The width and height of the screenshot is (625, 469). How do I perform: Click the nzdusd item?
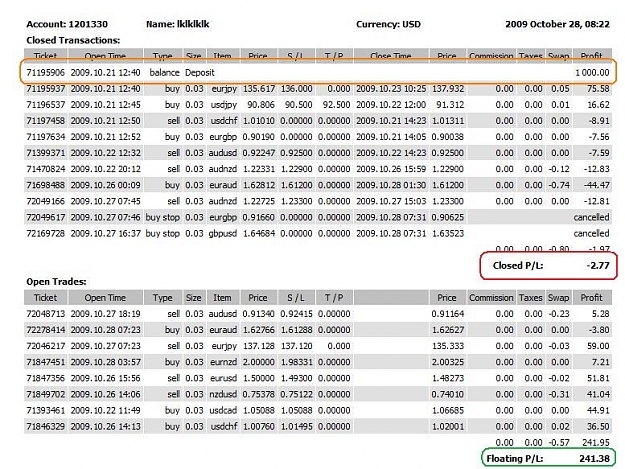(223, 394)
